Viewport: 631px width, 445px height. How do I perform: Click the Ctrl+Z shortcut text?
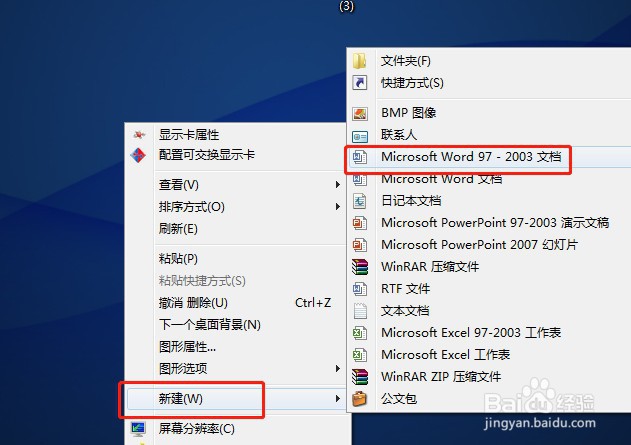(x=313, y=303)
